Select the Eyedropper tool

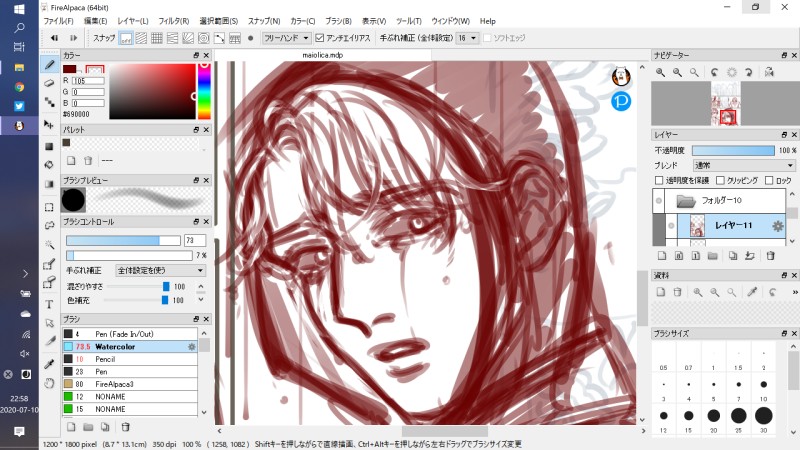[x=49, y=364]
